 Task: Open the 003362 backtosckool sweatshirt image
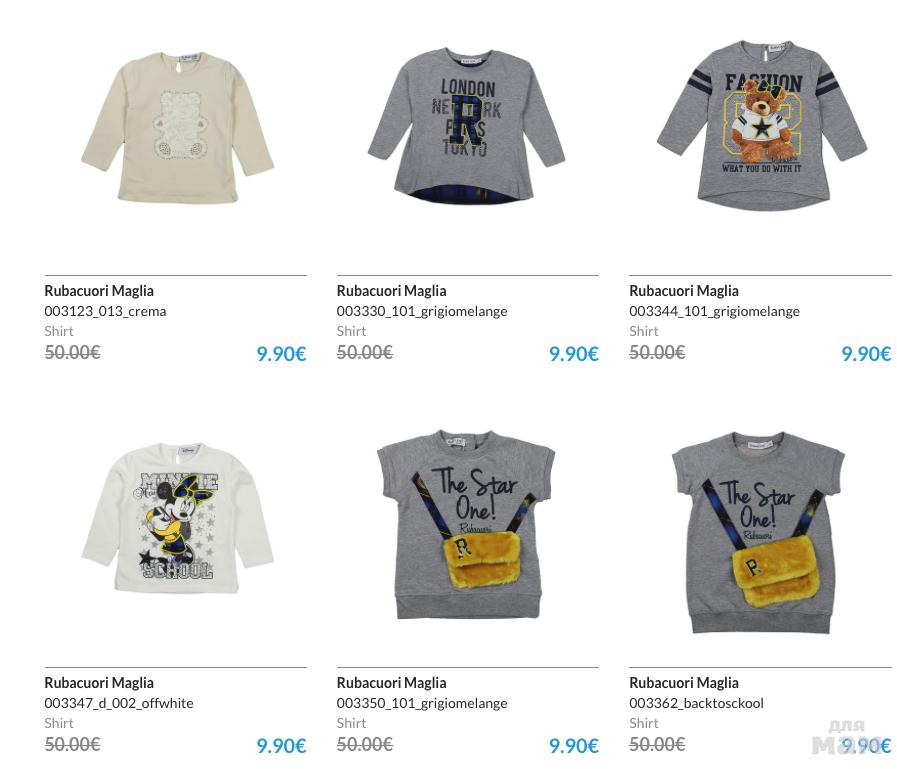[x=759, y=533]
